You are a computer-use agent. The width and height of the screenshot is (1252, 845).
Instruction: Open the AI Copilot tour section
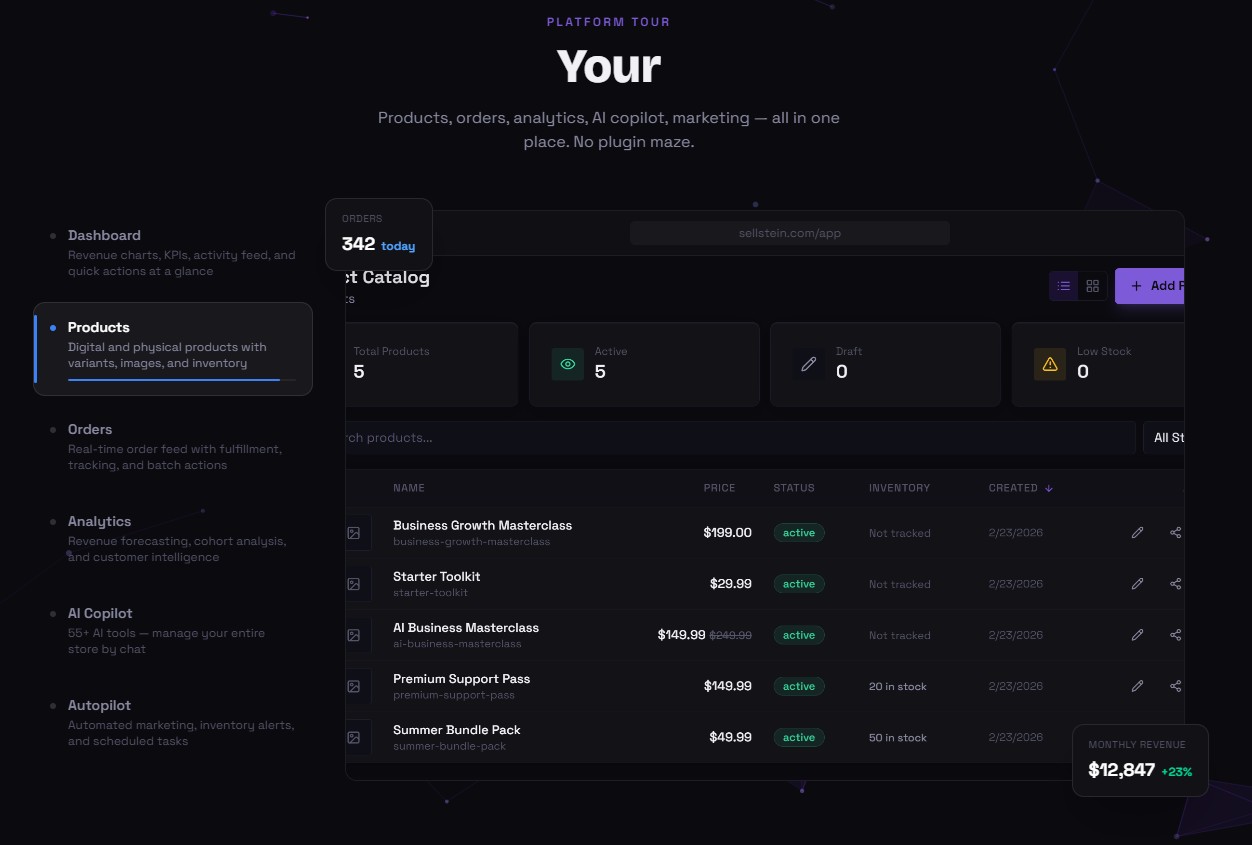(100, 614)
